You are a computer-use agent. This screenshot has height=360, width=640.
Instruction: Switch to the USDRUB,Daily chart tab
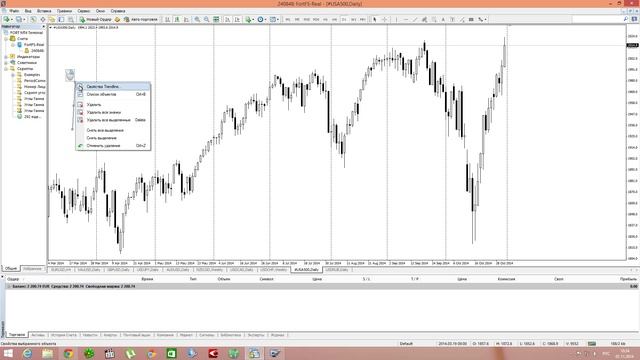coord(337,270)
